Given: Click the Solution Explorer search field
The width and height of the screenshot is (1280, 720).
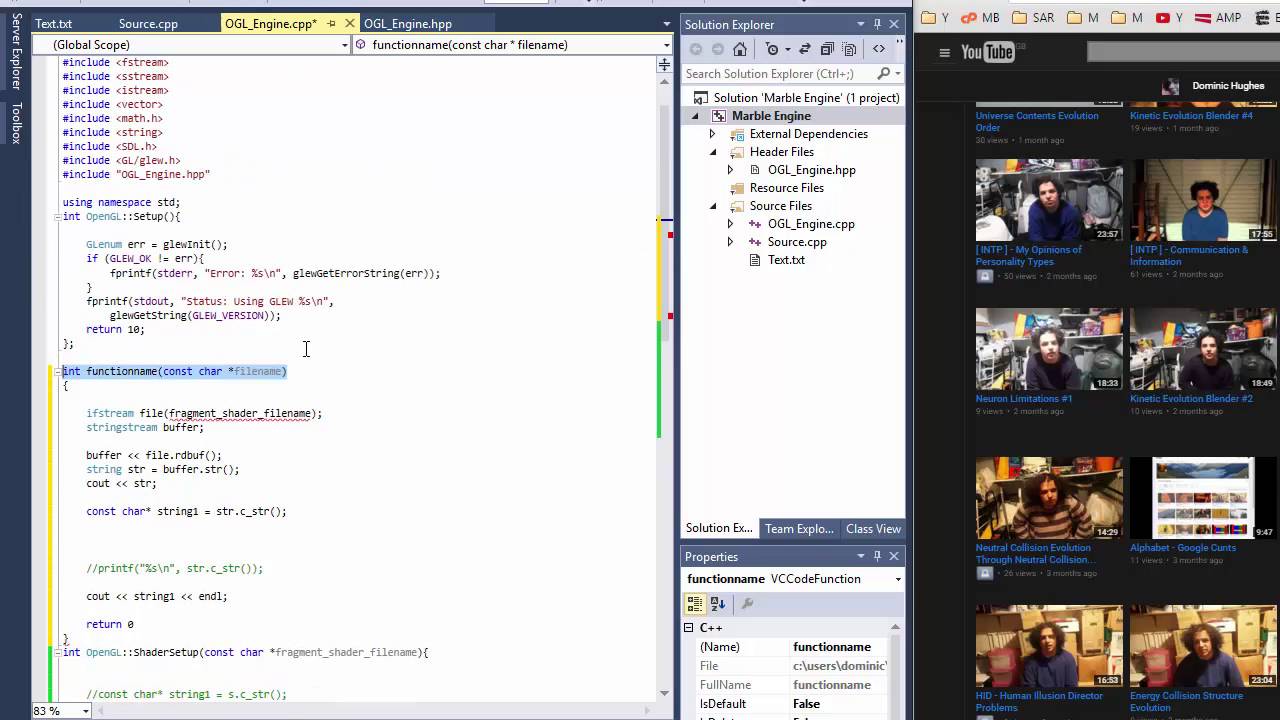Looking at the screenshot, I should (778, 74).
